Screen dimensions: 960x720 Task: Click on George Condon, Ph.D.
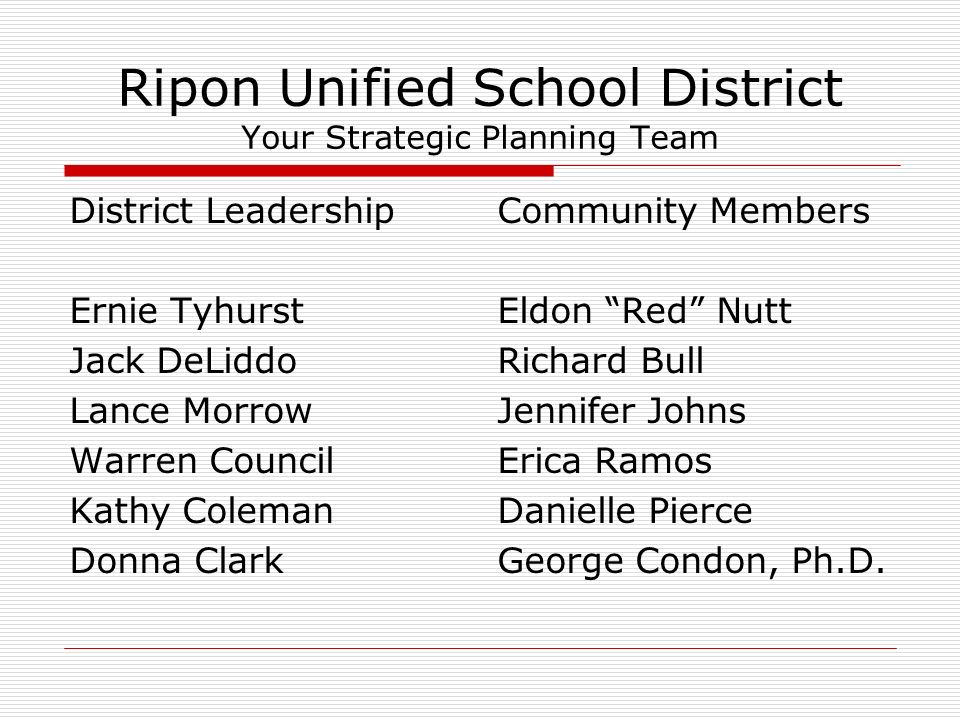point(692,562)
